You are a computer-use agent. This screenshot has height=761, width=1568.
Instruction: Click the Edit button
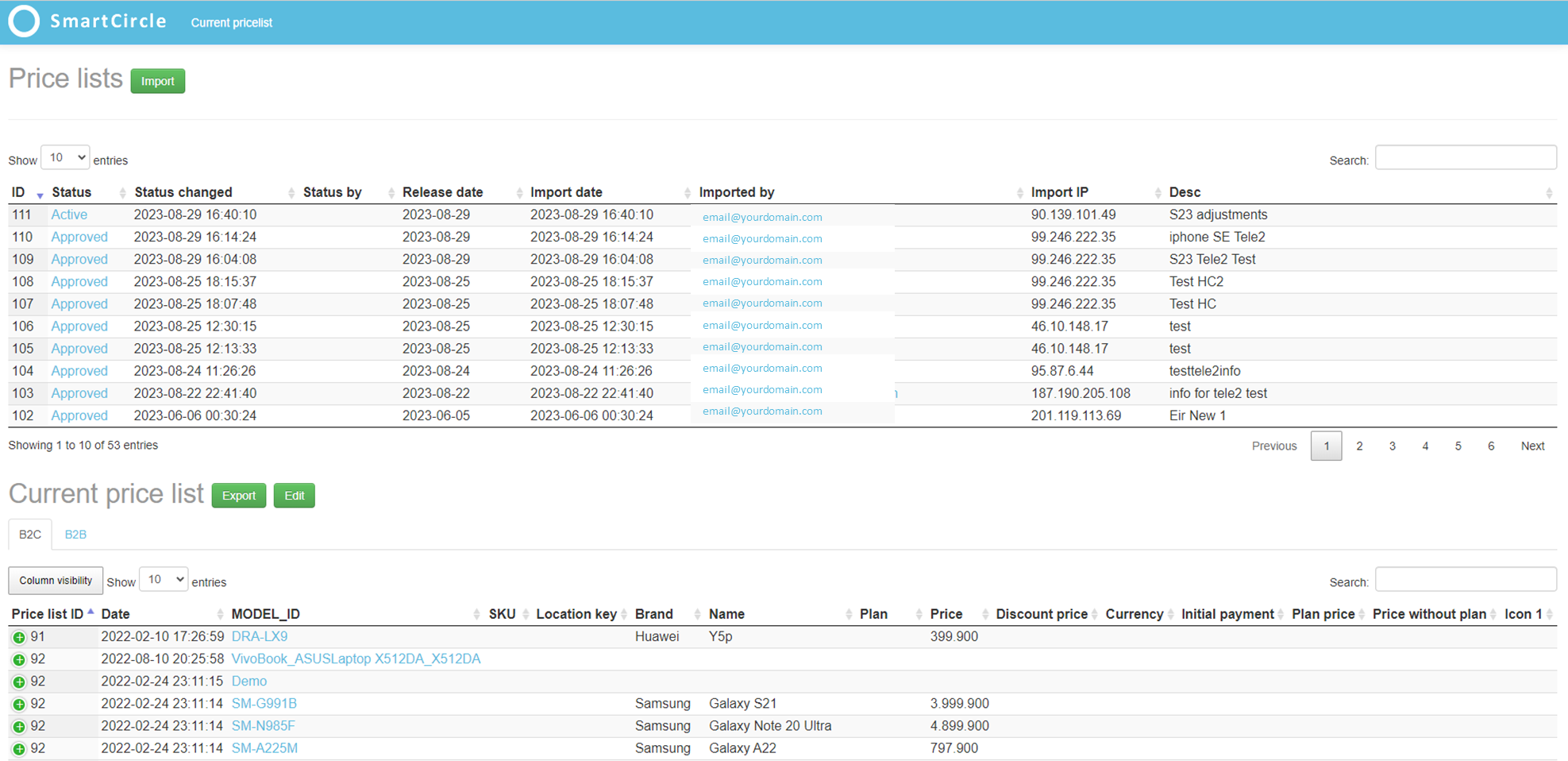[295, 496]
